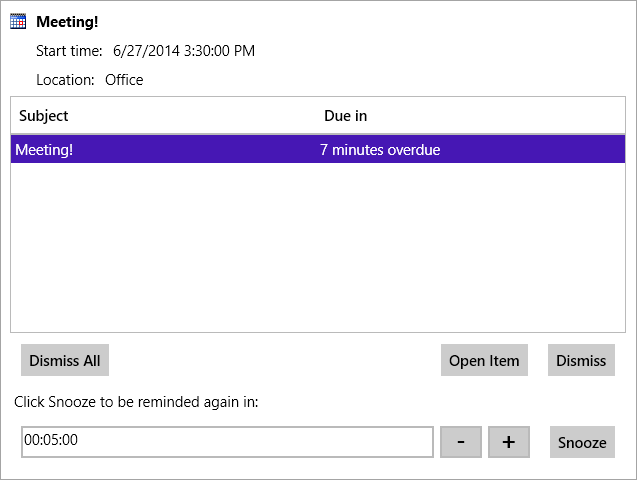637x480 pixels.
Task: Dismiss the selected Meeting! reminder
Action: 581,361
